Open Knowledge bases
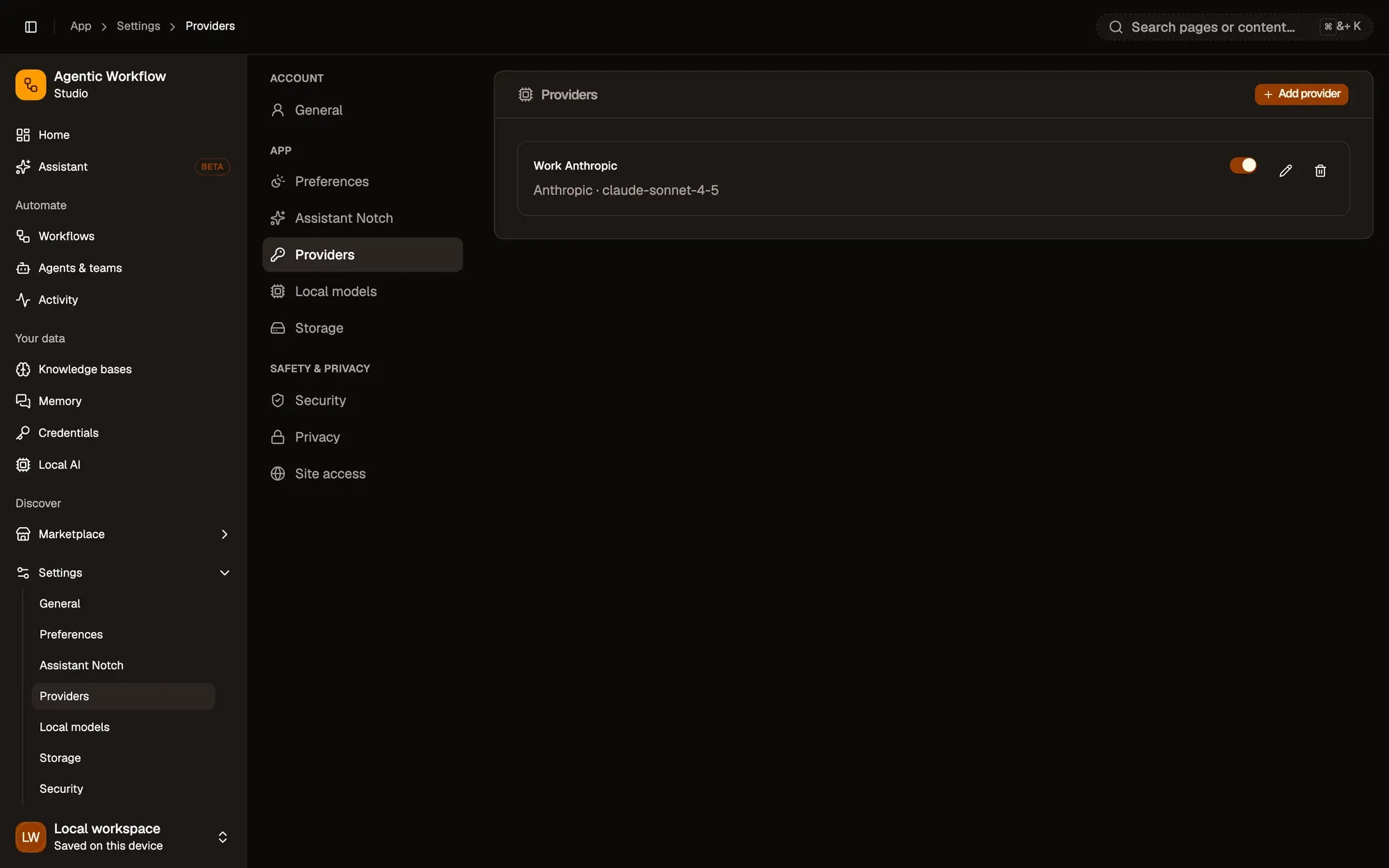 123,369
